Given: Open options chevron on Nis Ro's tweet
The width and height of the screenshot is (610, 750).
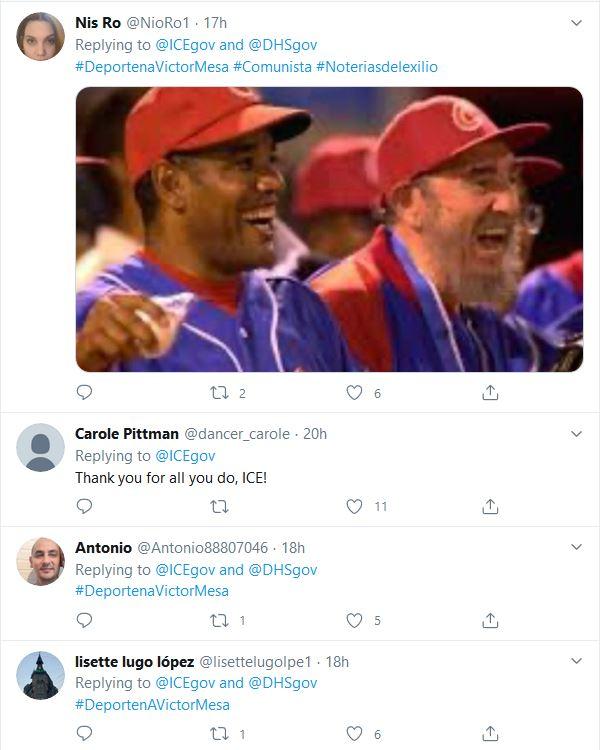Looking at the screenshot, I should [577, 22].
